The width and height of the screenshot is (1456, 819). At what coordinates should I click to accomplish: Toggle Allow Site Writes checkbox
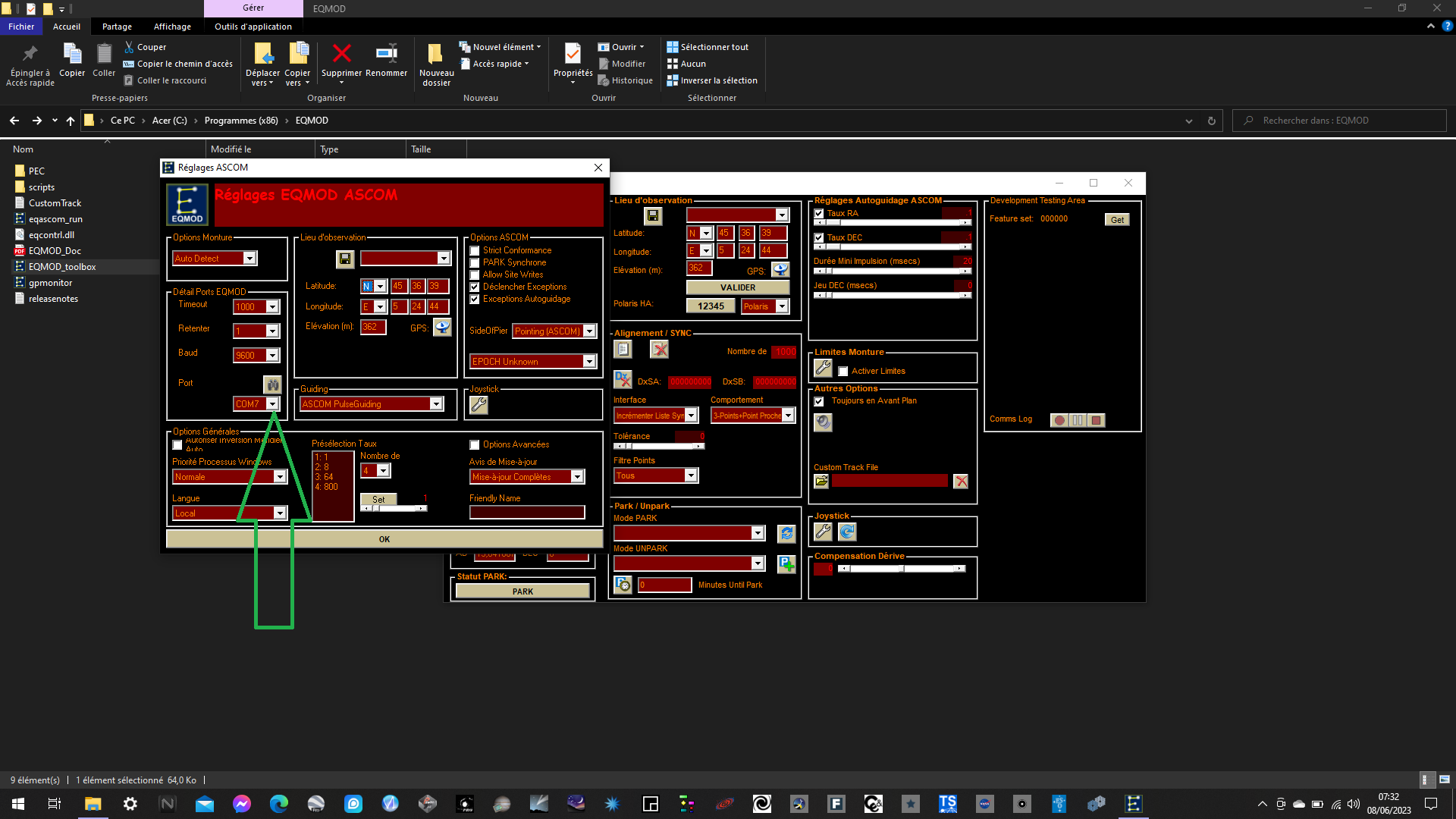coord(475,275)
